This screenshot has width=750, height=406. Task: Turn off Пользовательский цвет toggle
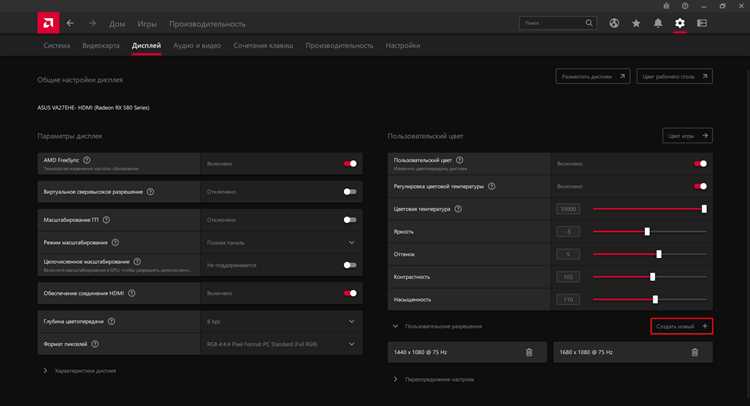[700, 164]
